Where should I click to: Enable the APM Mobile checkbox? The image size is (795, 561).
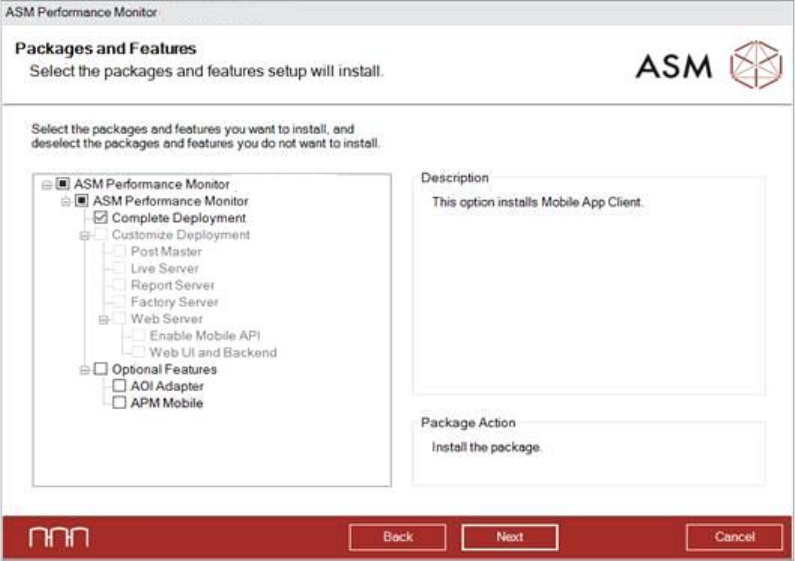click(x=119, y=402)
